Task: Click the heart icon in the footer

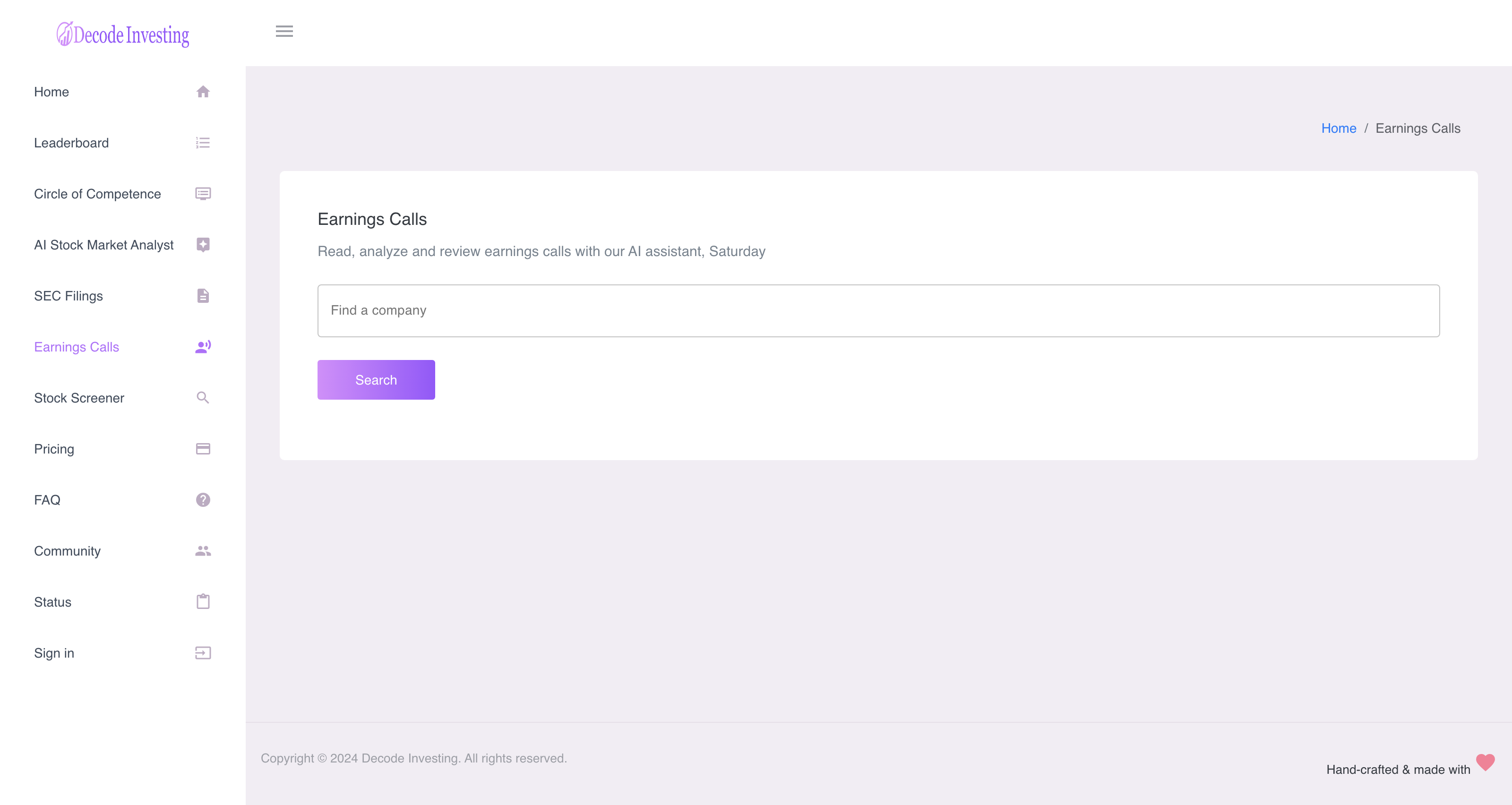Action: click(x=1486, y=762)
